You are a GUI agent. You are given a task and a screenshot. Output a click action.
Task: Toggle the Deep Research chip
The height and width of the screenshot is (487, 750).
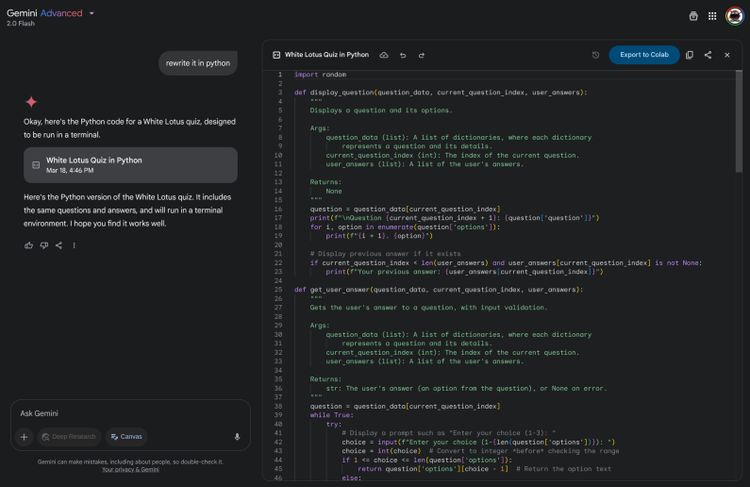click(x=69, y=437)
